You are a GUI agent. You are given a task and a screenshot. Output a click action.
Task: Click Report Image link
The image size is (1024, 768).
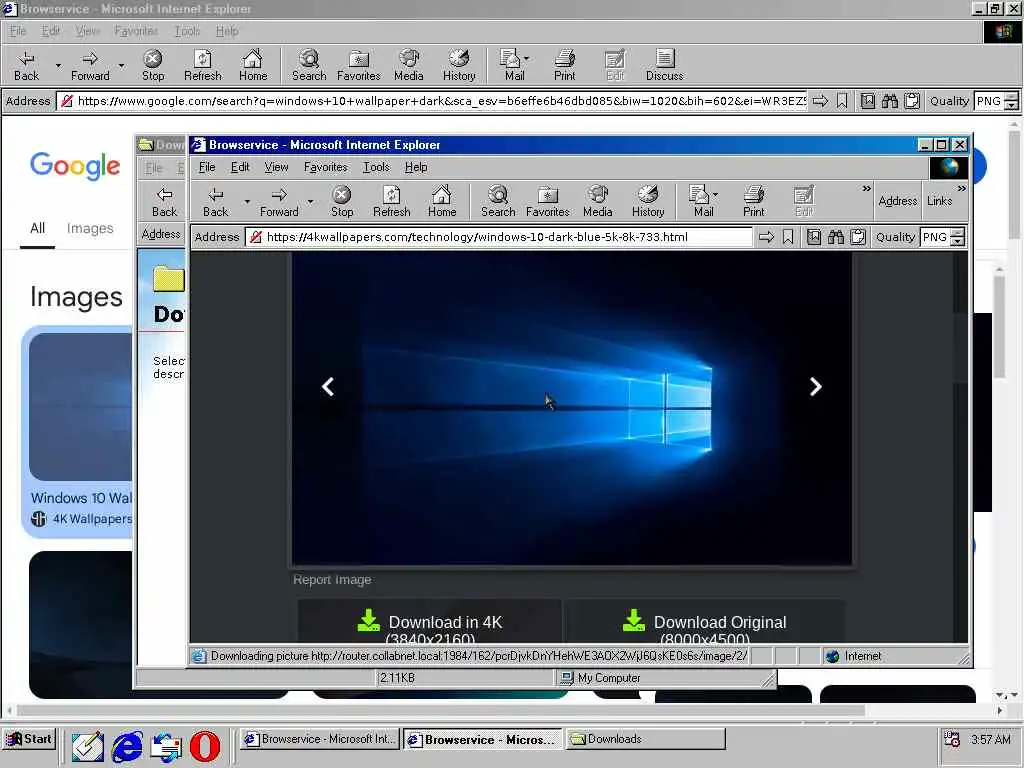tap(332, 580)
